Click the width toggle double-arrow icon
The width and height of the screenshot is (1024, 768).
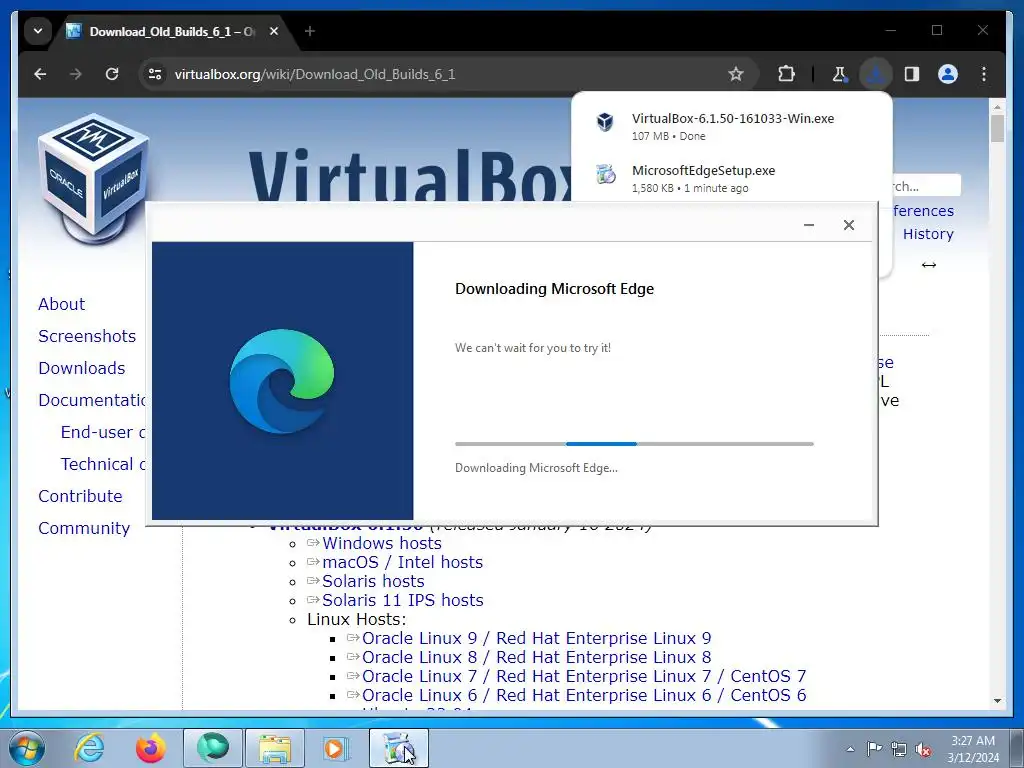click(x=929, y=264)
